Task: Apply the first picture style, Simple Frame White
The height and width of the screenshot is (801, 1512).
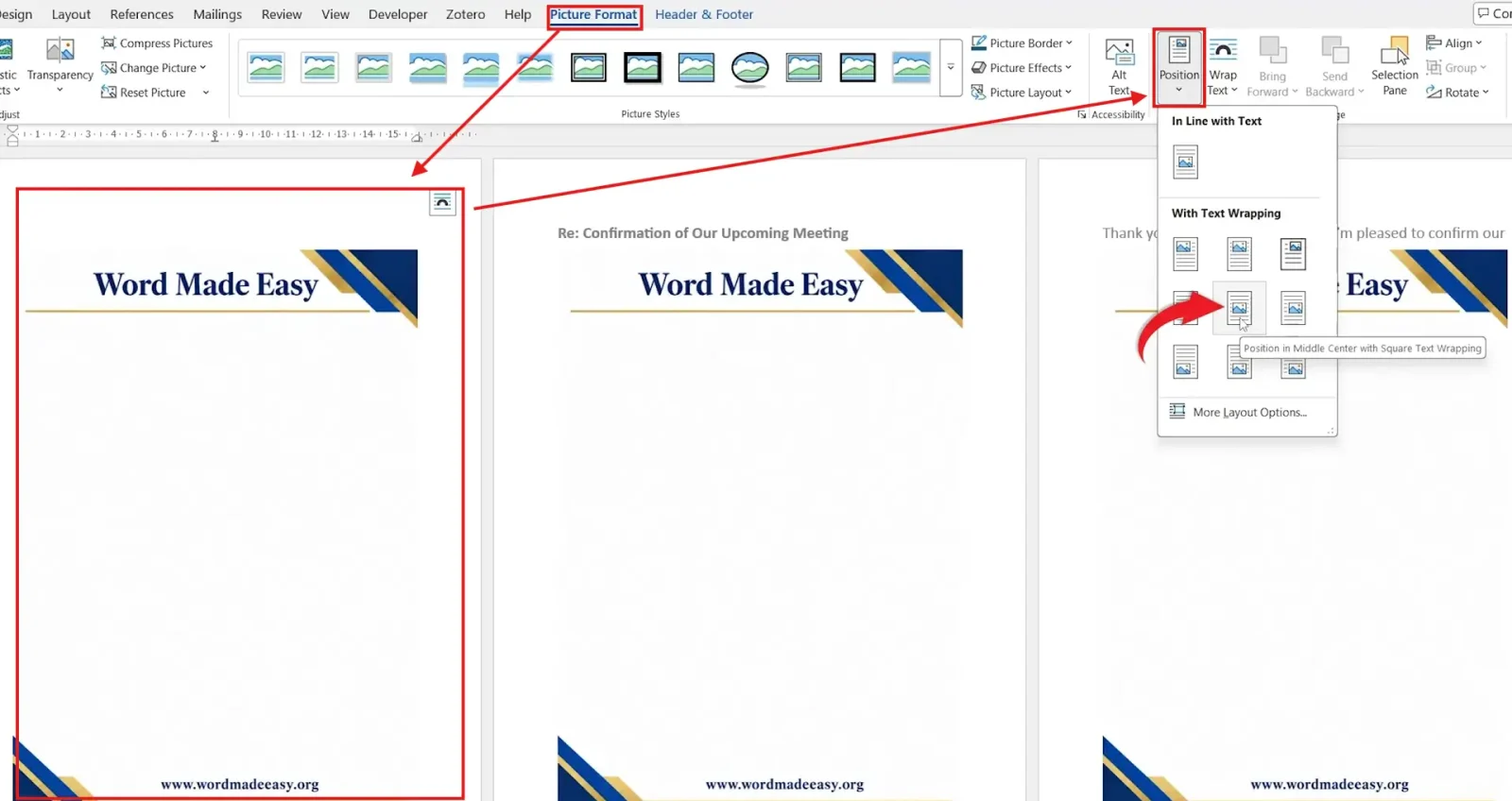Action: click(x=266, y=68)
